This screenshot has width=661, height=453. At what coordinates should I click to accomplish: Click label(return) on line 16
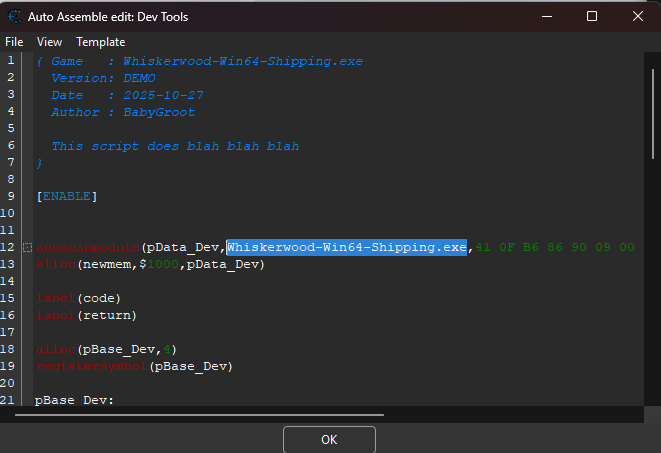[x=86, y=315]
